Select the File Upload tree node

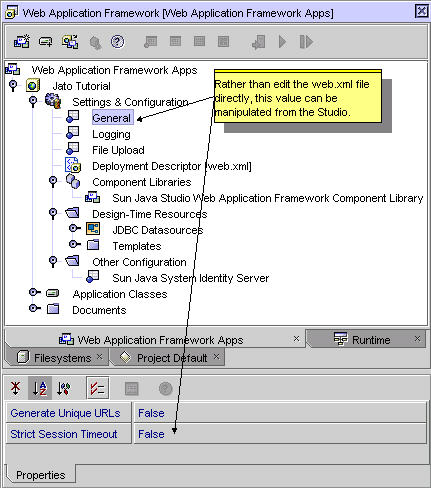point(118,150)
